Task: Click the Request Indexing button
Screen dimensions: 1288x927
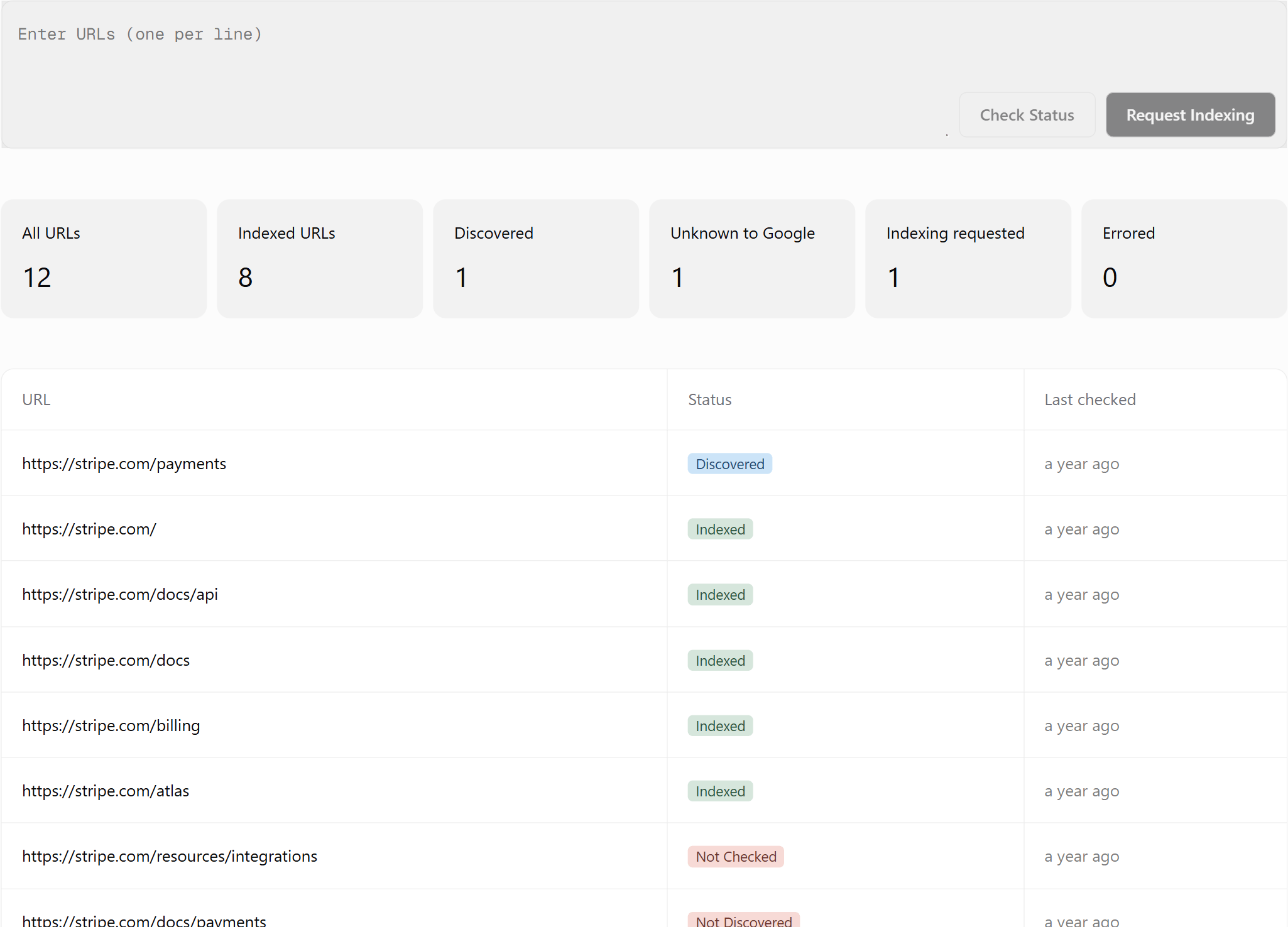Action: point(1190,115)
